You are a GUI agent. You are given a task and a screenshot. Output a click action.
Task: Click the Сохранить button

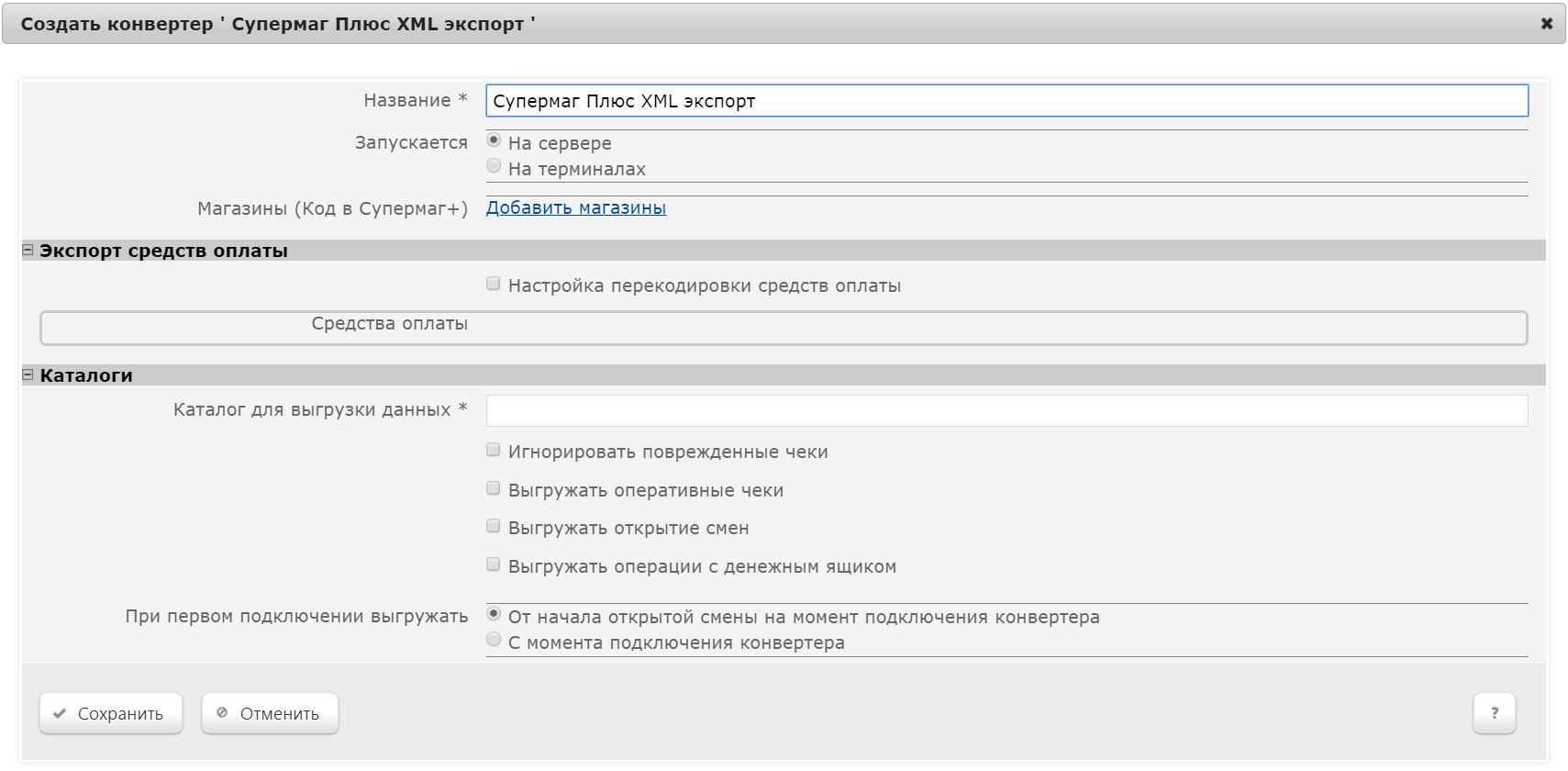coord(111,713)
